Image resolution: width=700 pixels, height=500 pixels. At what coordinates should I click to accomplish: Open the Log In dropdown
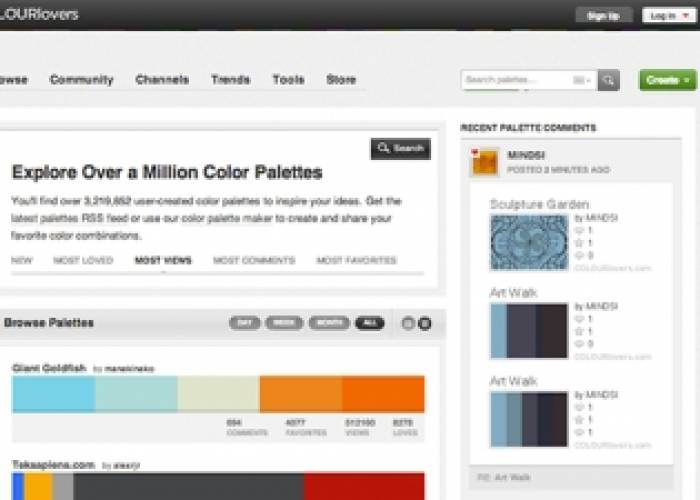coord(669,16)
